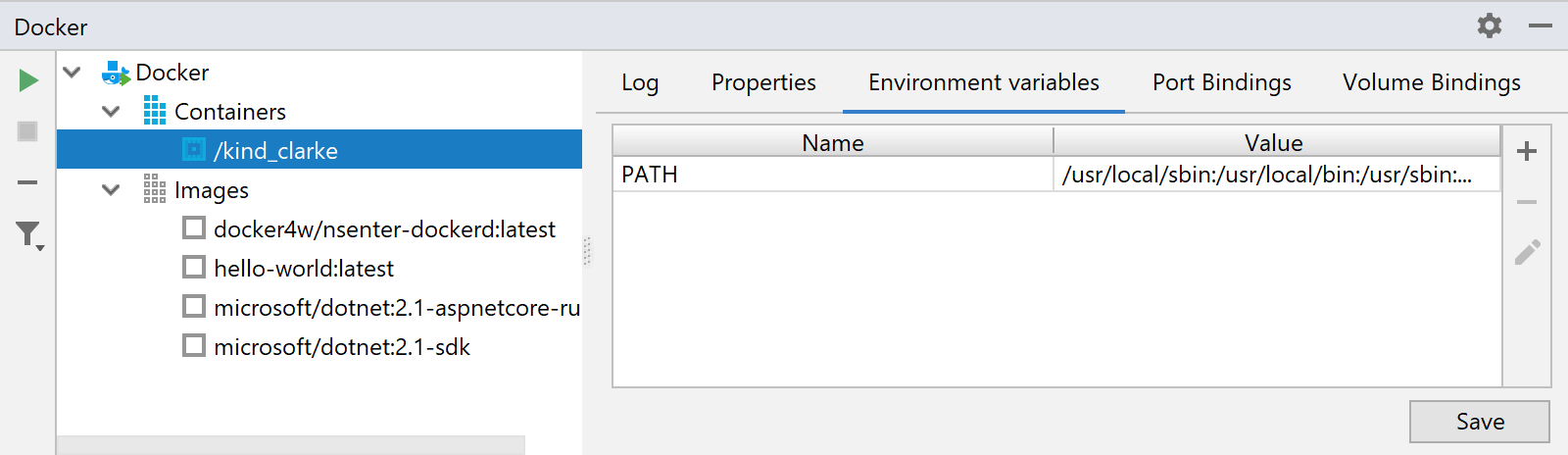This screenshot has width=1568, height=455.
Task: Collapse the Images tree node
Action: click(111, 189)
